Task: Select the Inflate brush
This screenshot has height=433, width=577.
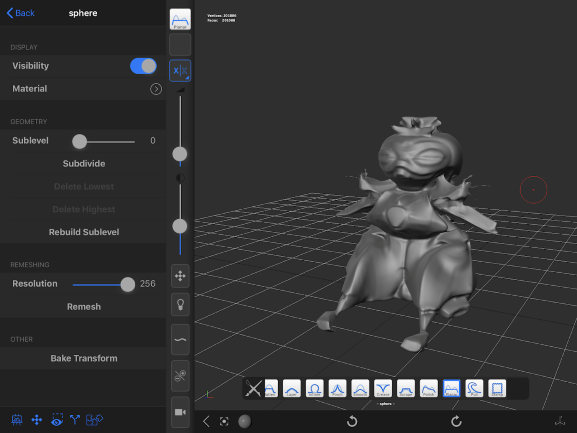Action: [x=315, y=388]
